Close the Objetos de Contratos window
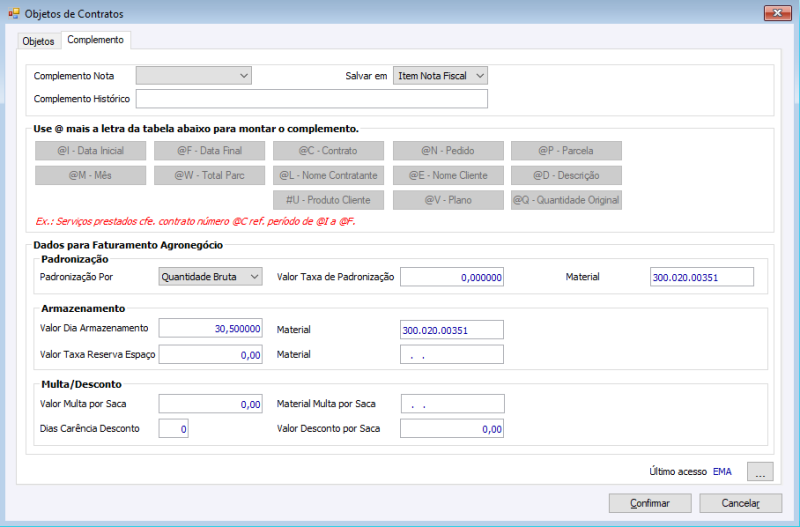The height and width of the screenshot is (527, 800). (778, 13)
